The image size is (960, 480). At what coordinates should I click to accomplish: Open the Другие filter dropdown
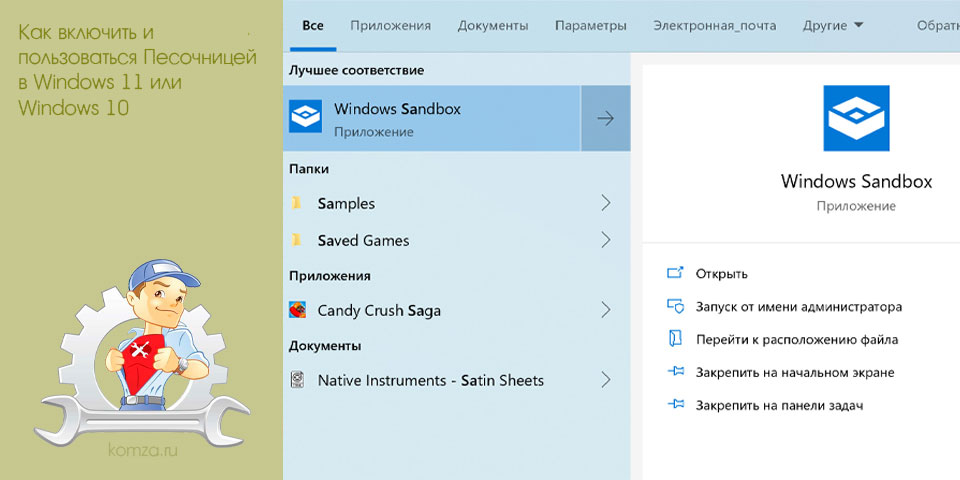(x=833, y=26)
